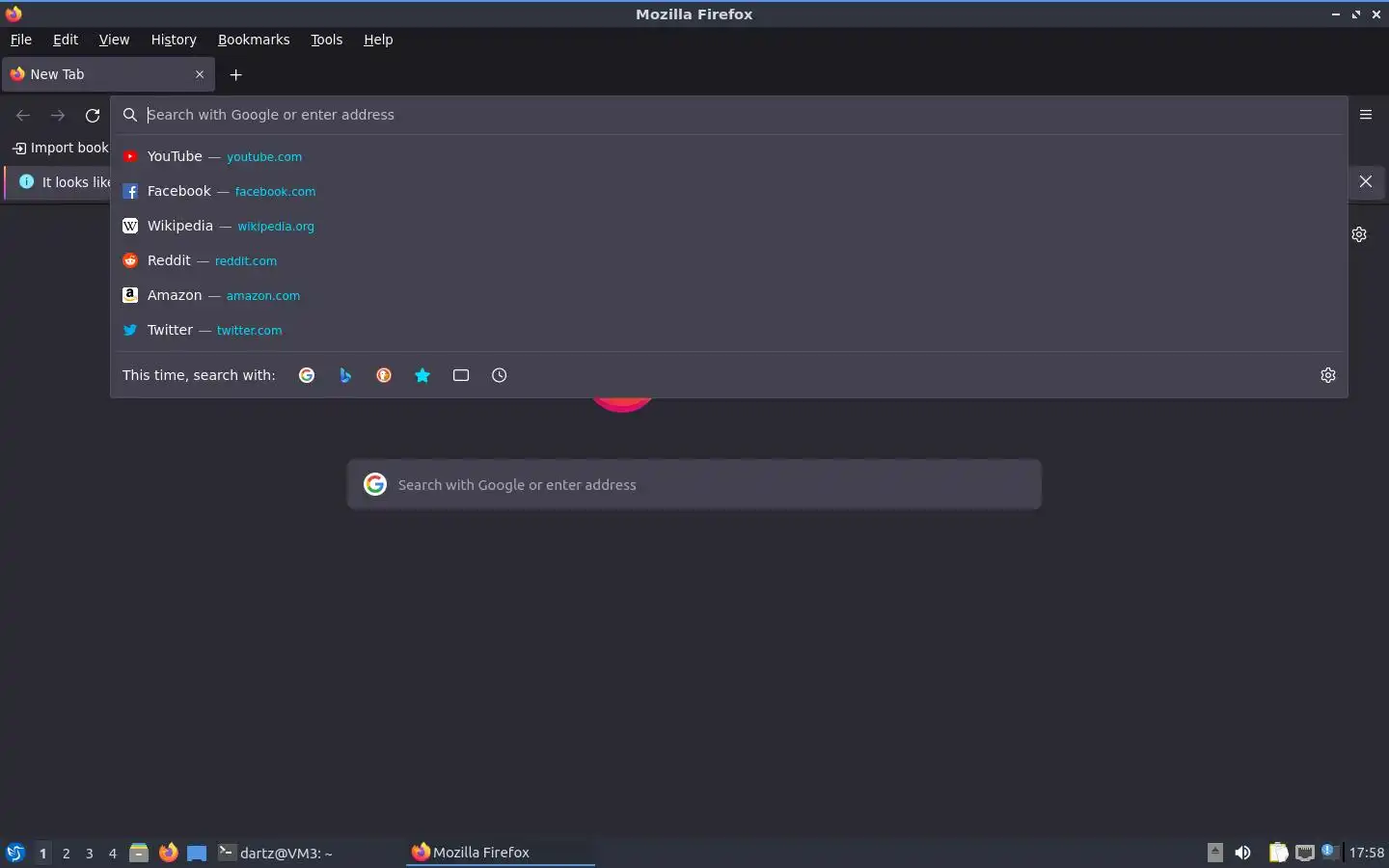Screen dimensions: 1389x868
Task: Click the info icon in notification bar
Action: 27,181
